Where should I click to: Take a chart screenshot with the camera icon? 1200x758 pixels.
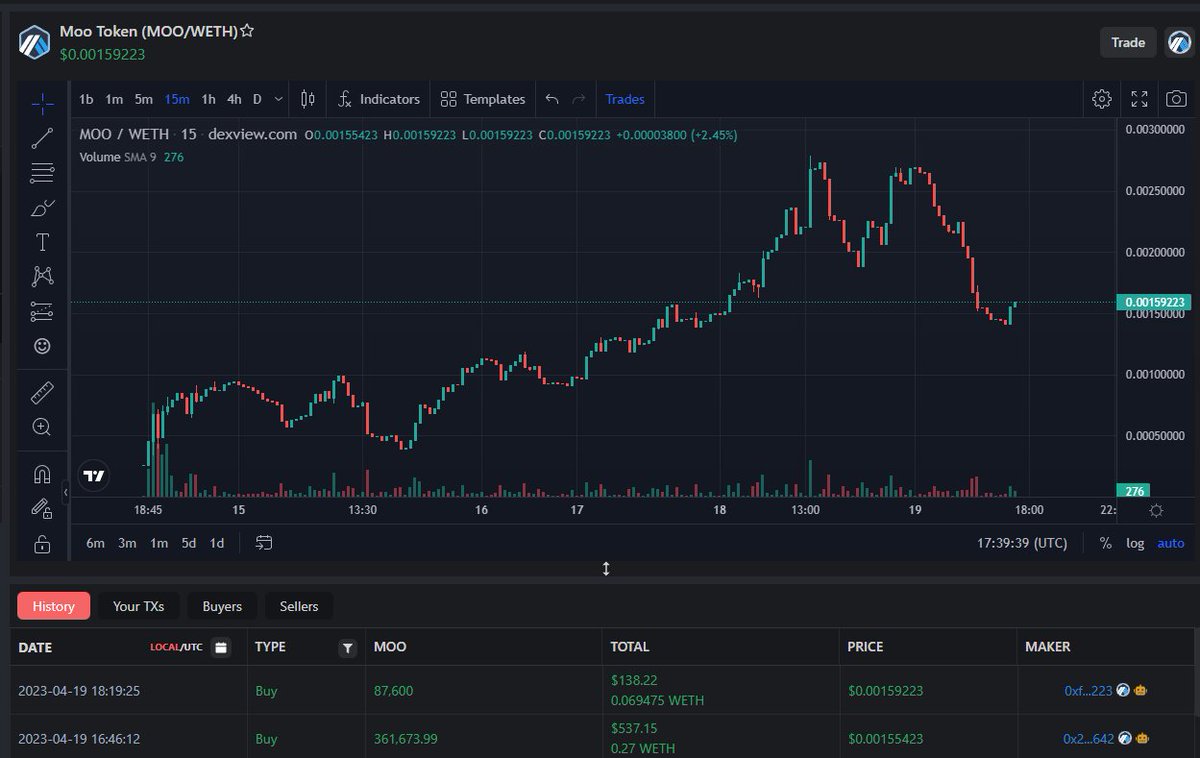[x=1176, y=99]
